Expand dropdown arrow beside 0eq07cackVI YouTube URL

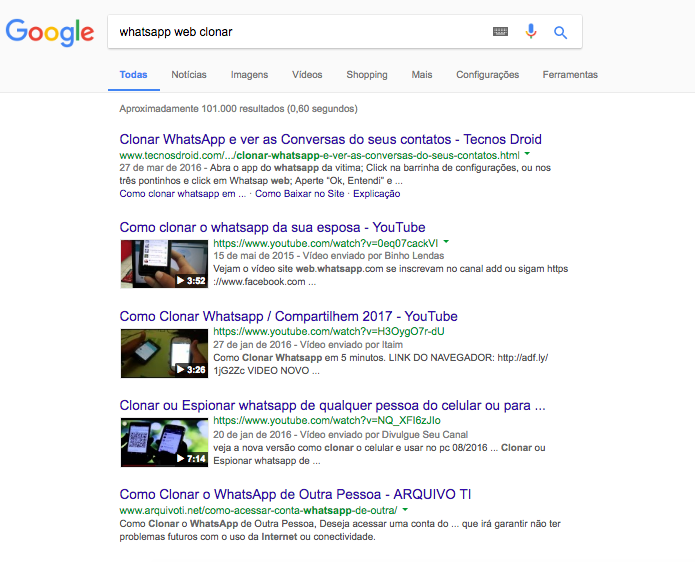[x=446, y=242]
